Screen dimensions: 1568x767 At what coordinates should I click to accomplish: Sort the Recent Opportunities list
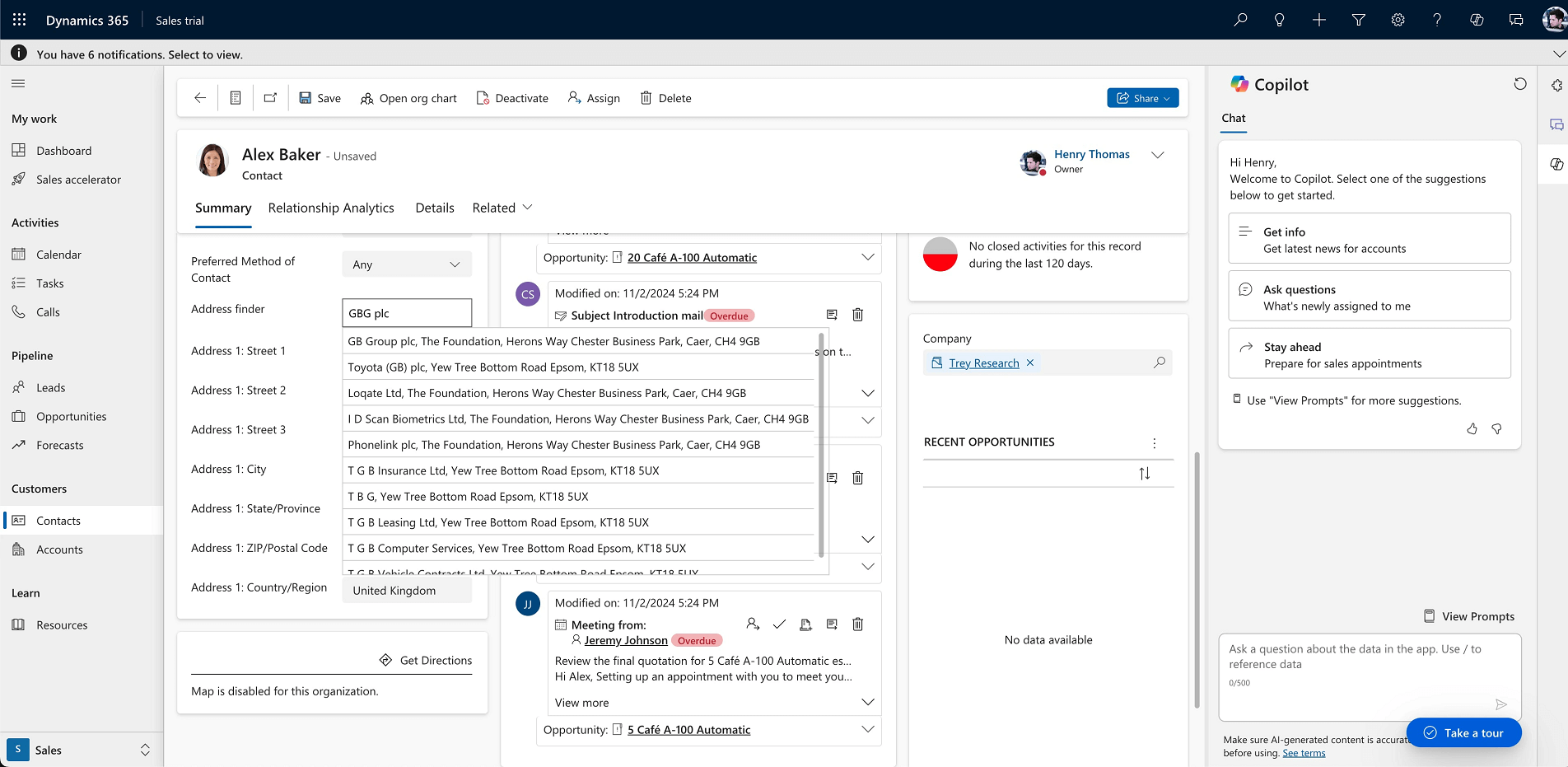(1145, 474)
